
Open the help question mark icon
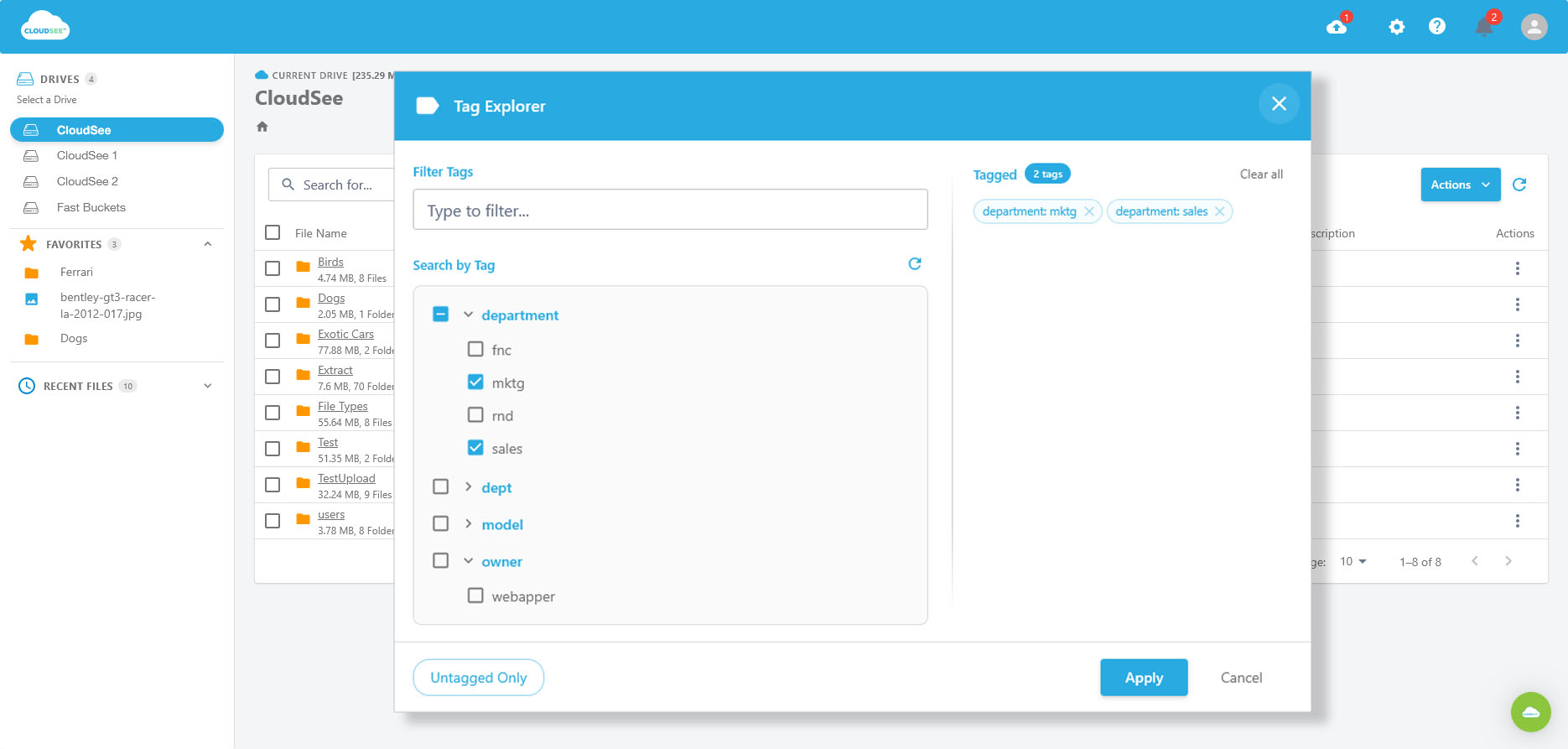[1437, 27]
